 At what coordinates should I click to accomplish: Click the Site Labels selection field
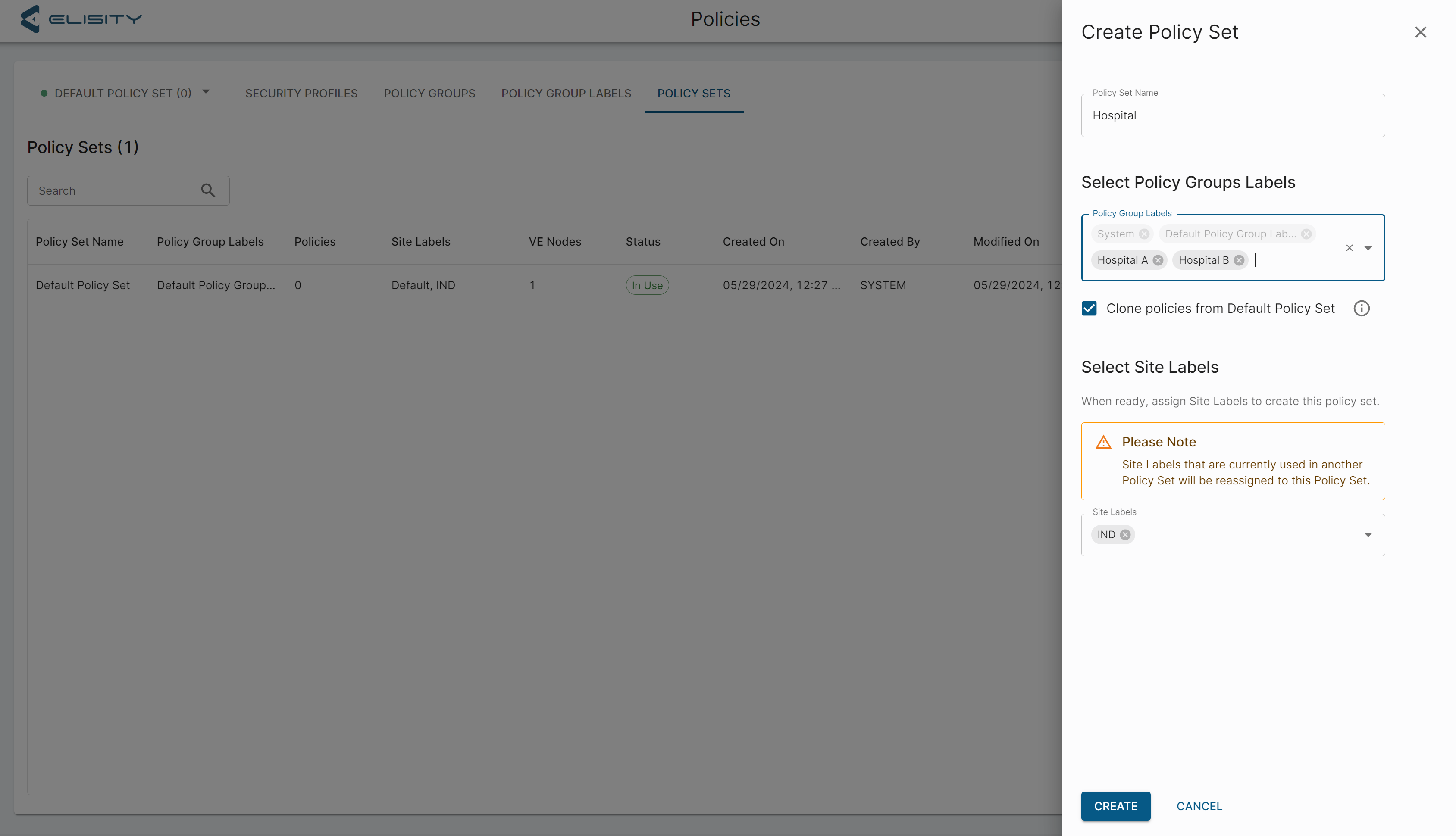(x=1233, y=534)
